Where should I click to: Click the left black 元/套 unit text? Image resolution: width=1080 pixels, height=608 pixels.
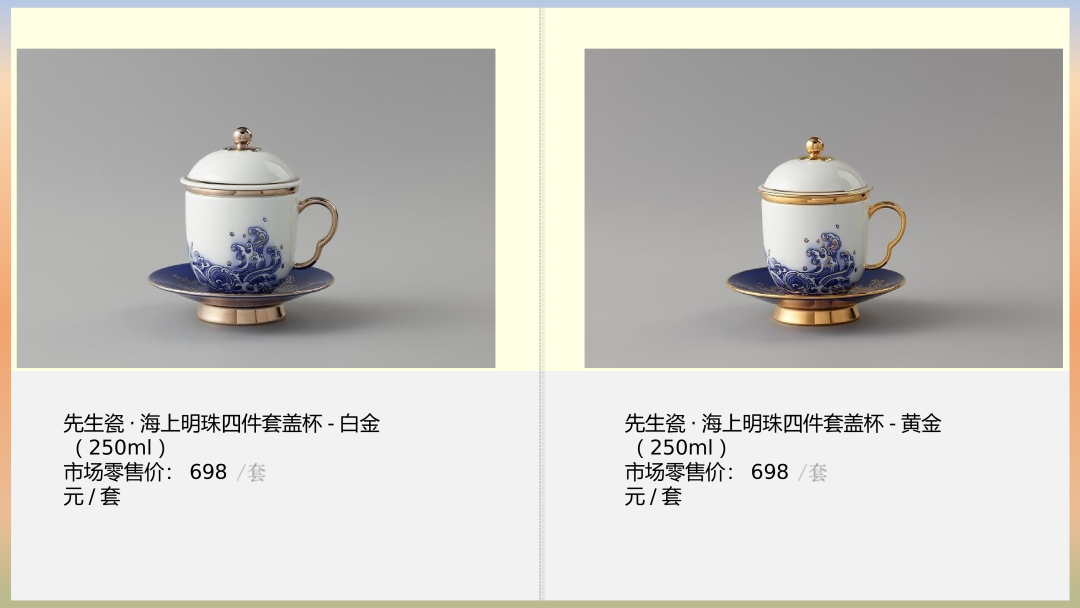92,496
